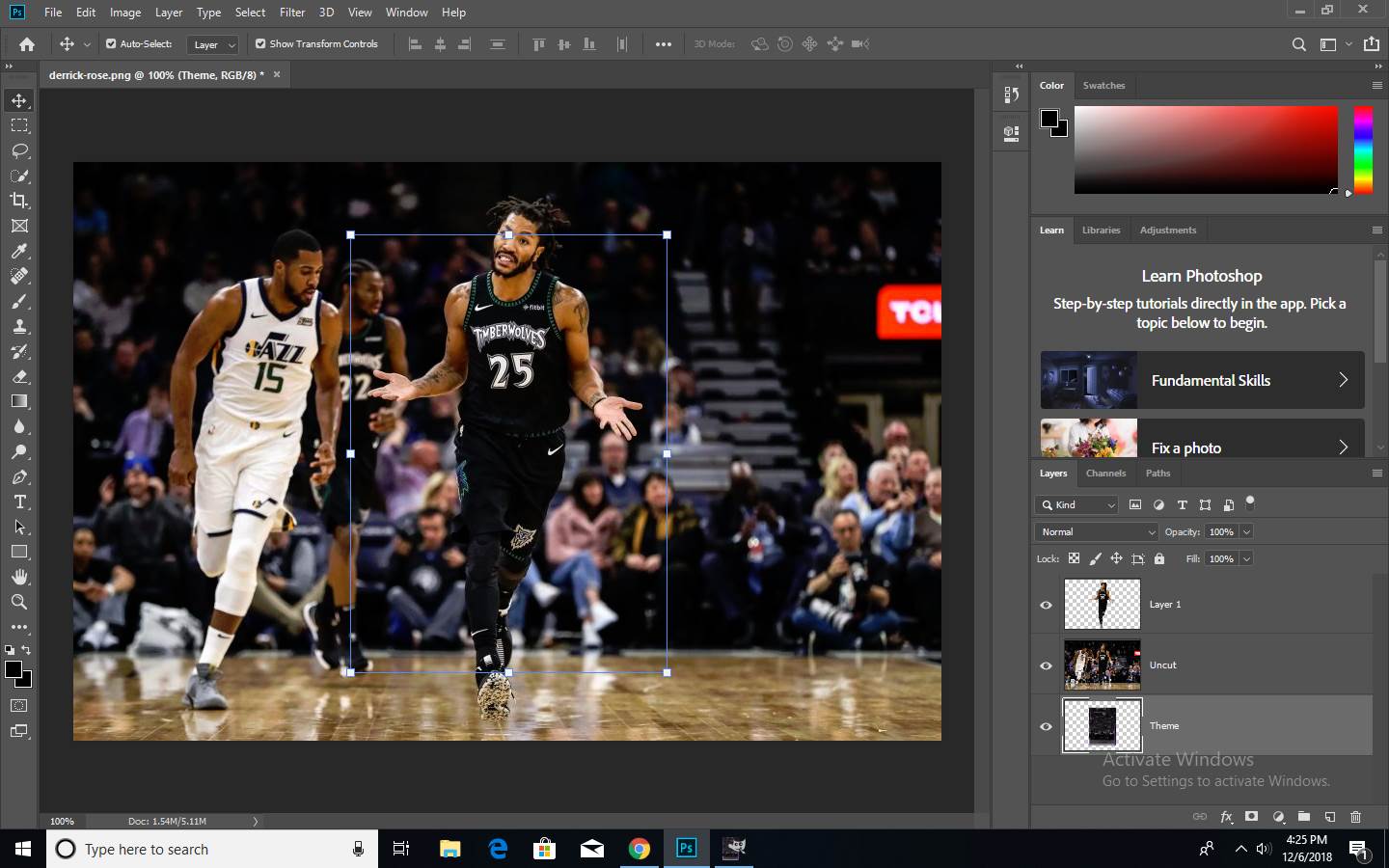The width and height of the screenshot is (1389, 868).
Task: Select the Pen tool
Action: [19, 476]
